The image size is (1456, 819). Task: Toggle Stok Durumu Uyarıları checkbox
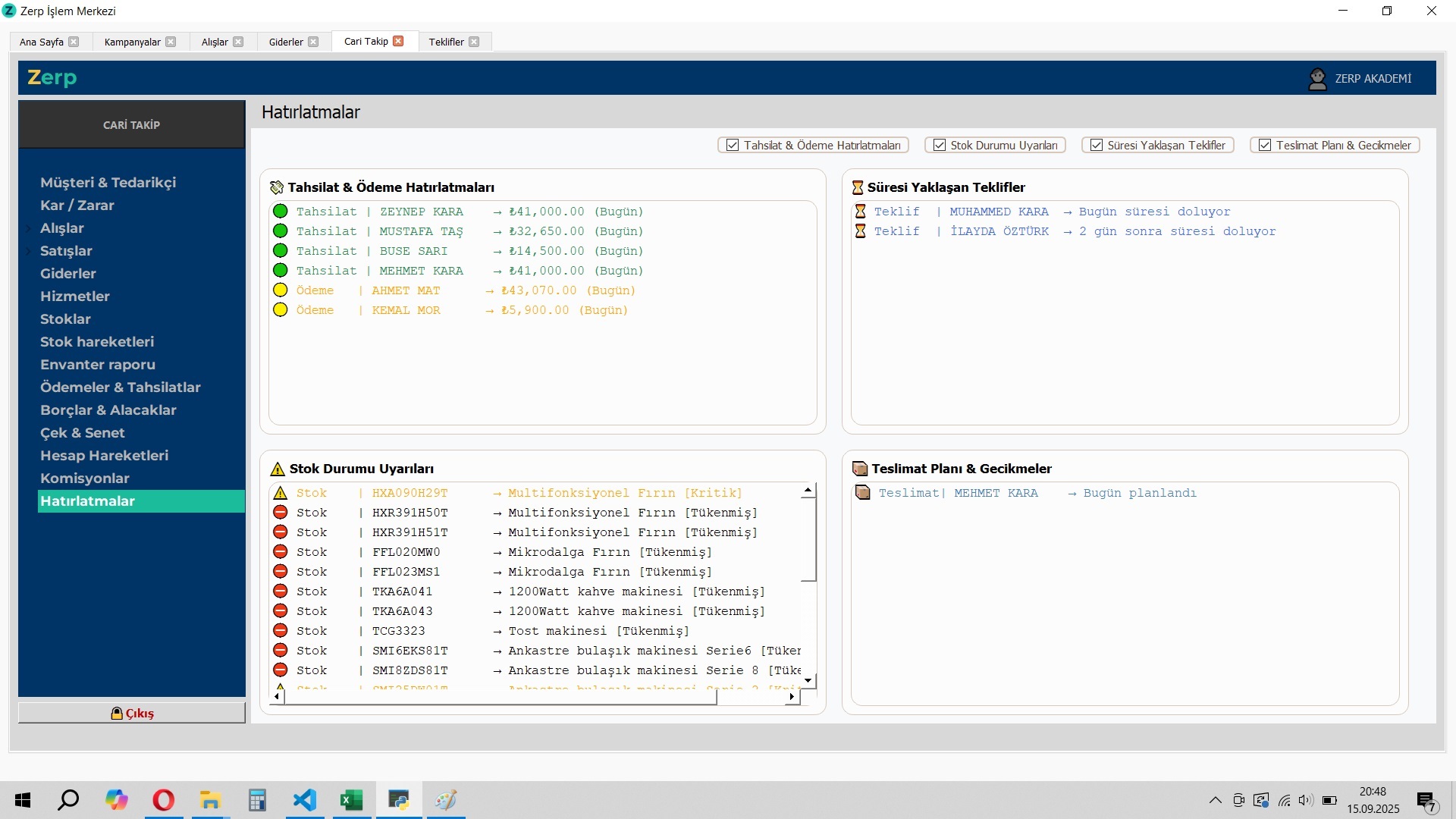click(940, 146)
